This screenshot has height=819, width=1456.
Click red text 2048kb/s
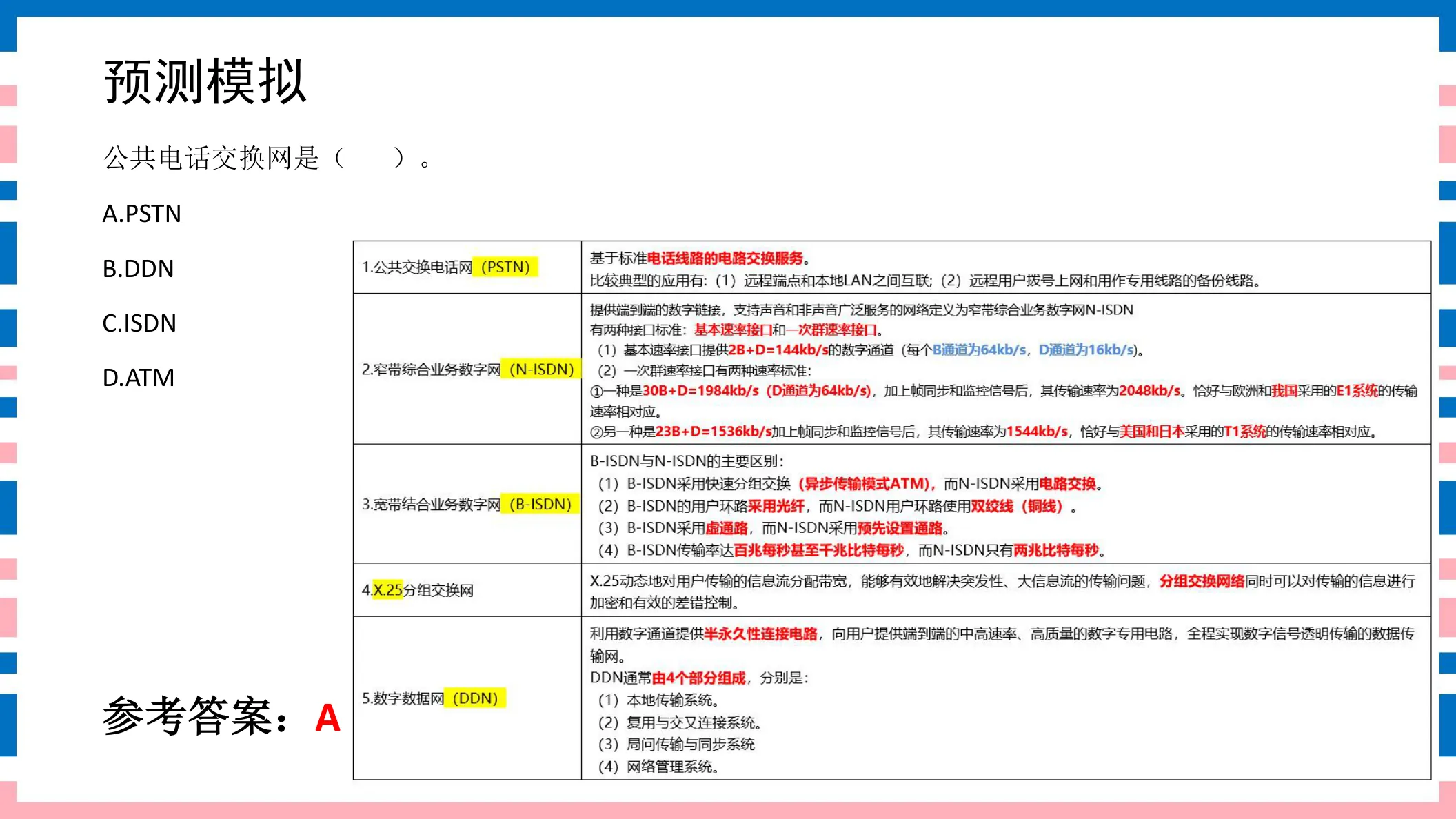pyautogui.click(x=1149, y=391)
